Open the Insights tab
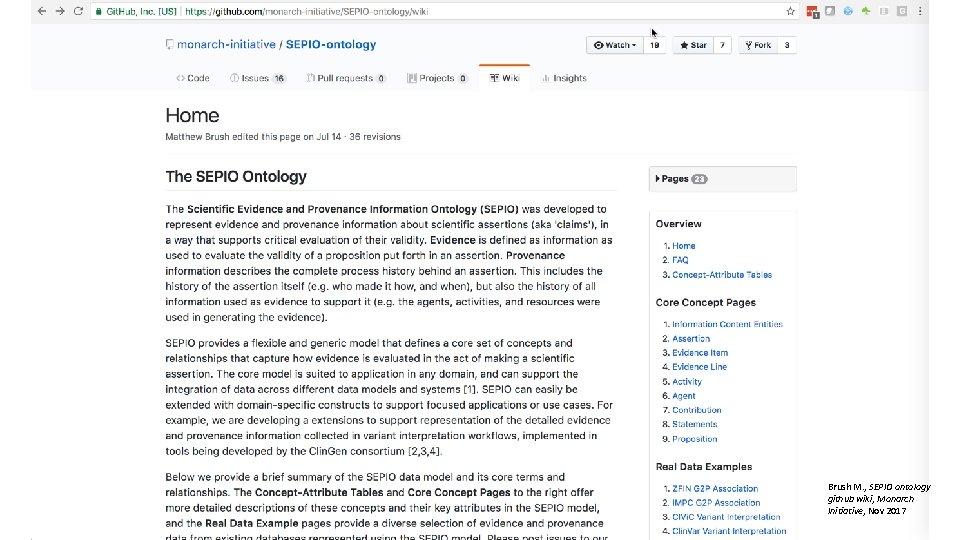This screenshot has height=540, width=960. point(564,78)
